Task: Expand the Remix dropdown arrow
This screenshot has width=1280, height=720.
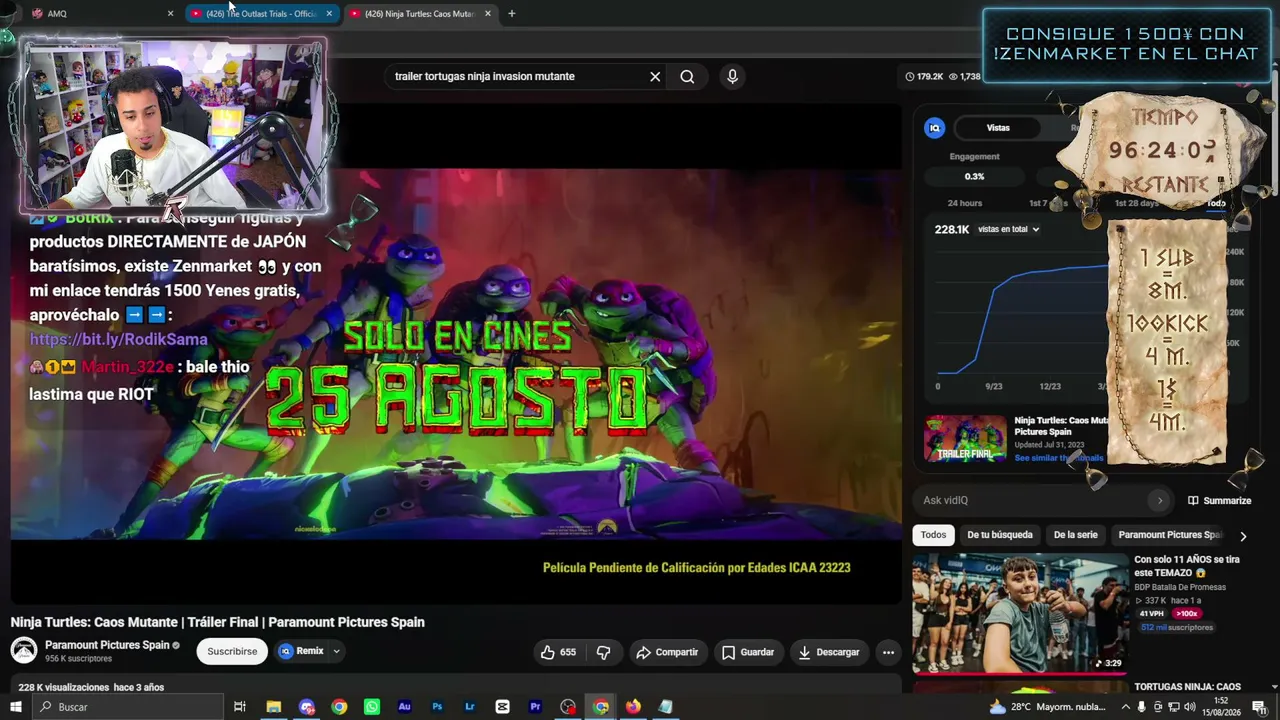Action: pyautogui.click(x=336, y=651)
